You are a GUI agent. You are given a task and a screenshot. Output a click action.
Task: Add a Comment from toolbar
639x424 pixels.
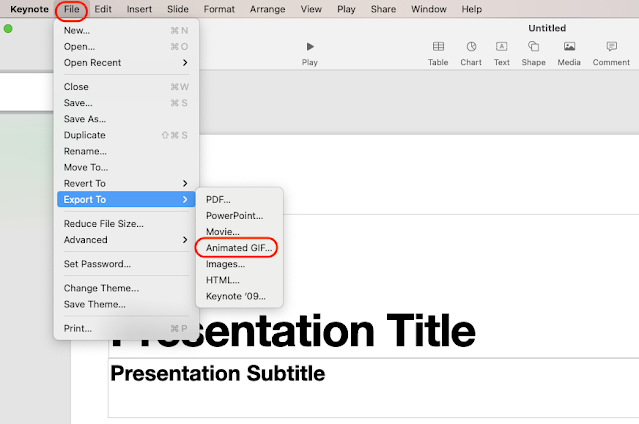pos(611,46)
